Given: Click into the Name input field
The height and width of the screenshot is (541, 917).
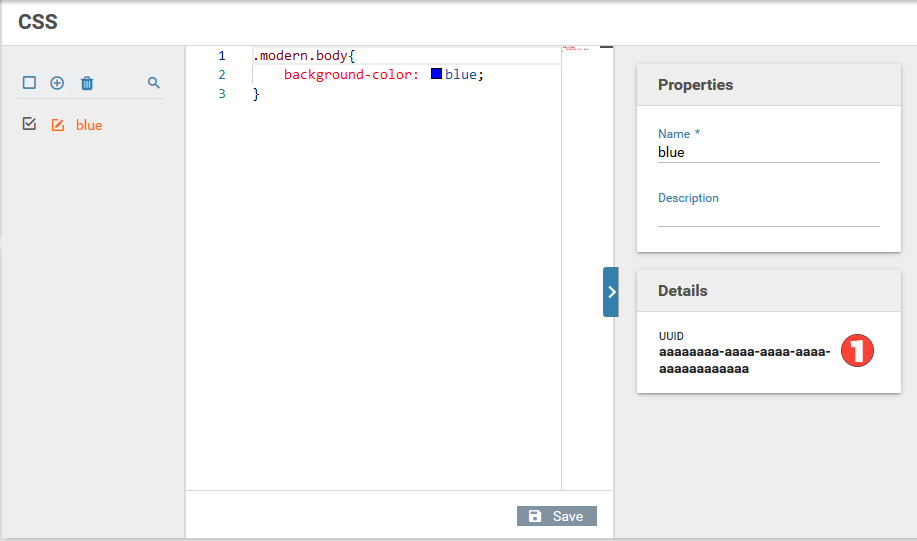Looking at the screenshot, I should [x=768, y=153].
